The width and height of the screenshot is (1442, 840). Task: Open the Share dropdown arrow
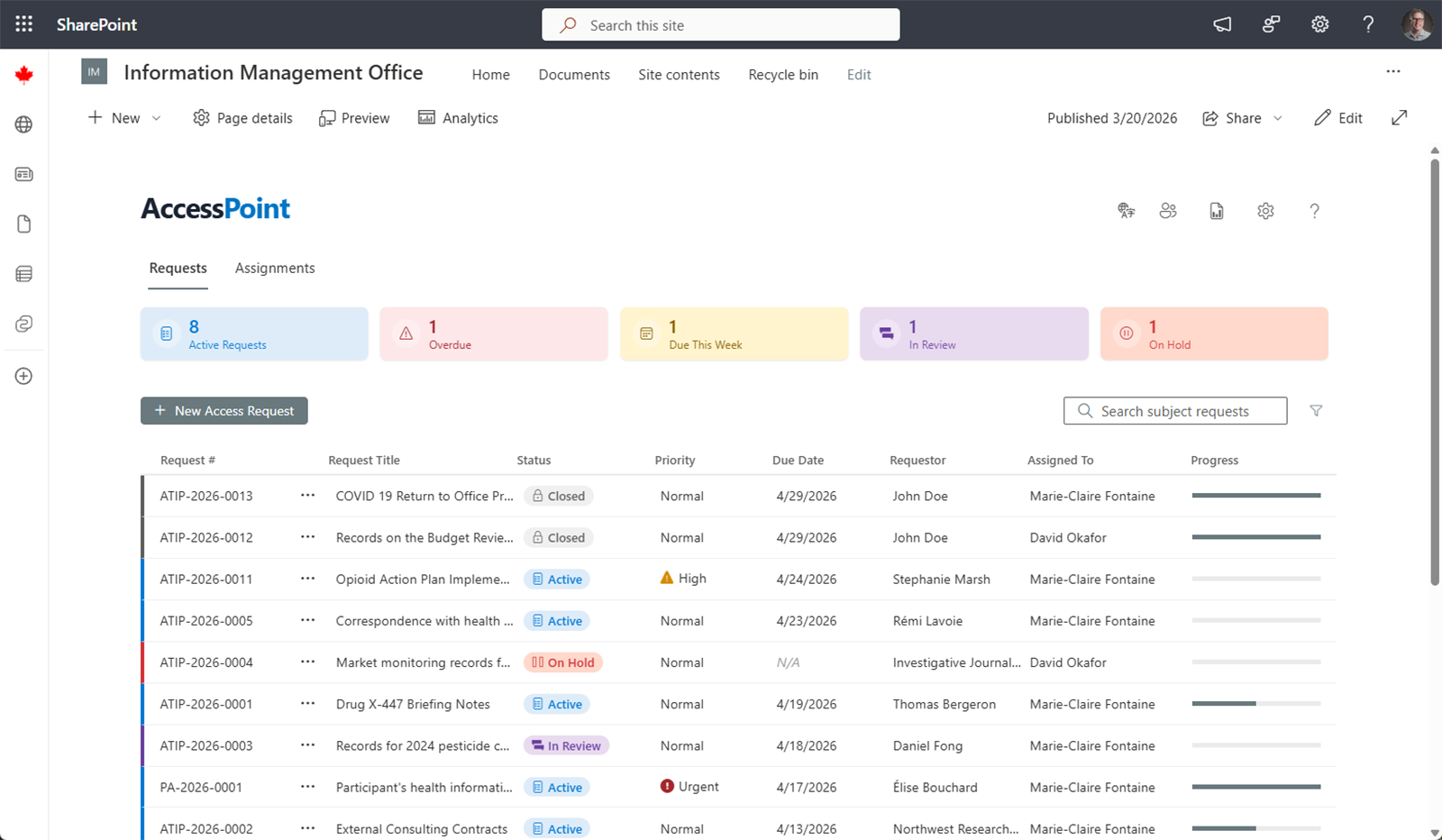(1279, 117)
